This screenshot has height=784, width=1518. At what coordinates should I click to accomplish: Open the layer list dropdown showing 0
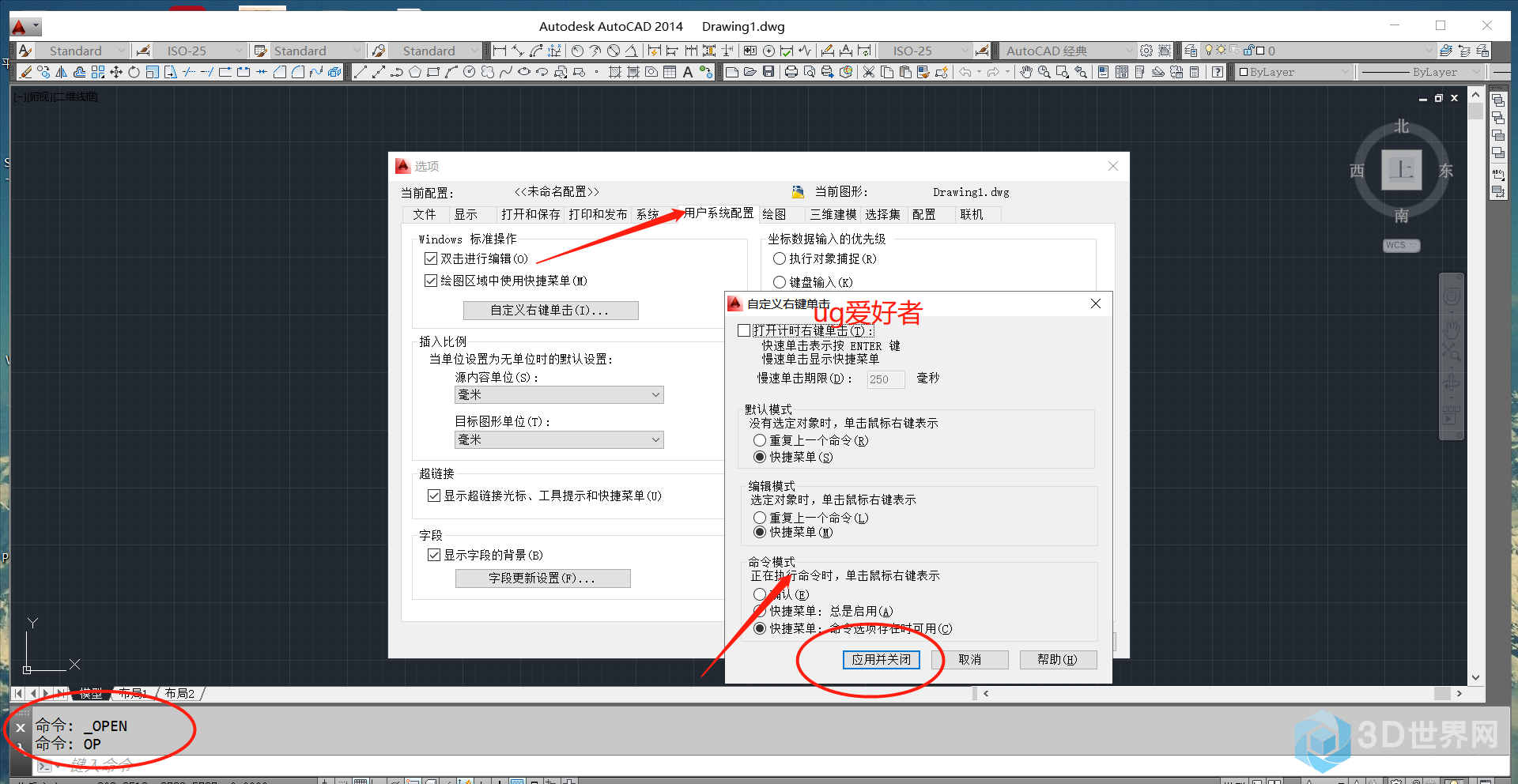(1317, 51)
